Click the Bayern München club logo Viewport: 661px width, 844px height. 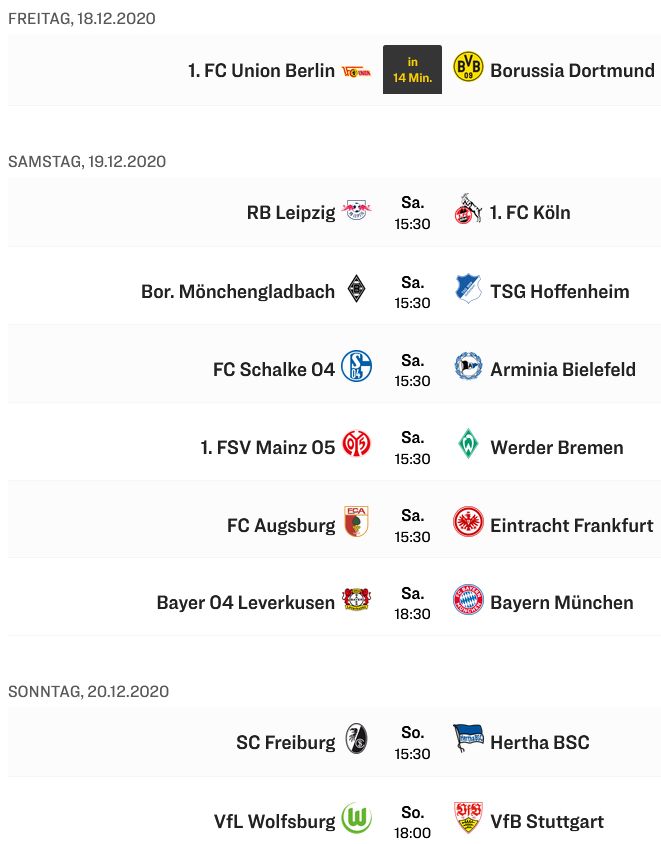468,601
